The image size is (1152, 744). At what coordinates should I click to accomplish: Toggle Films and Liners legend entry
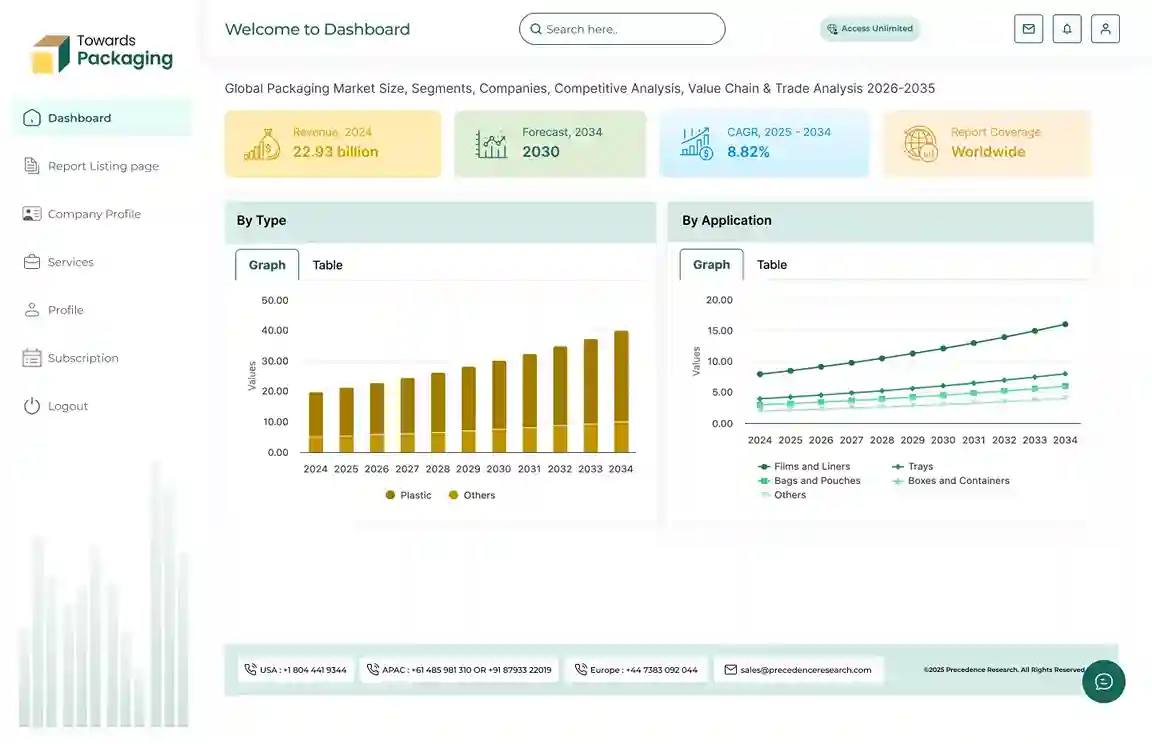click(804, 466)
